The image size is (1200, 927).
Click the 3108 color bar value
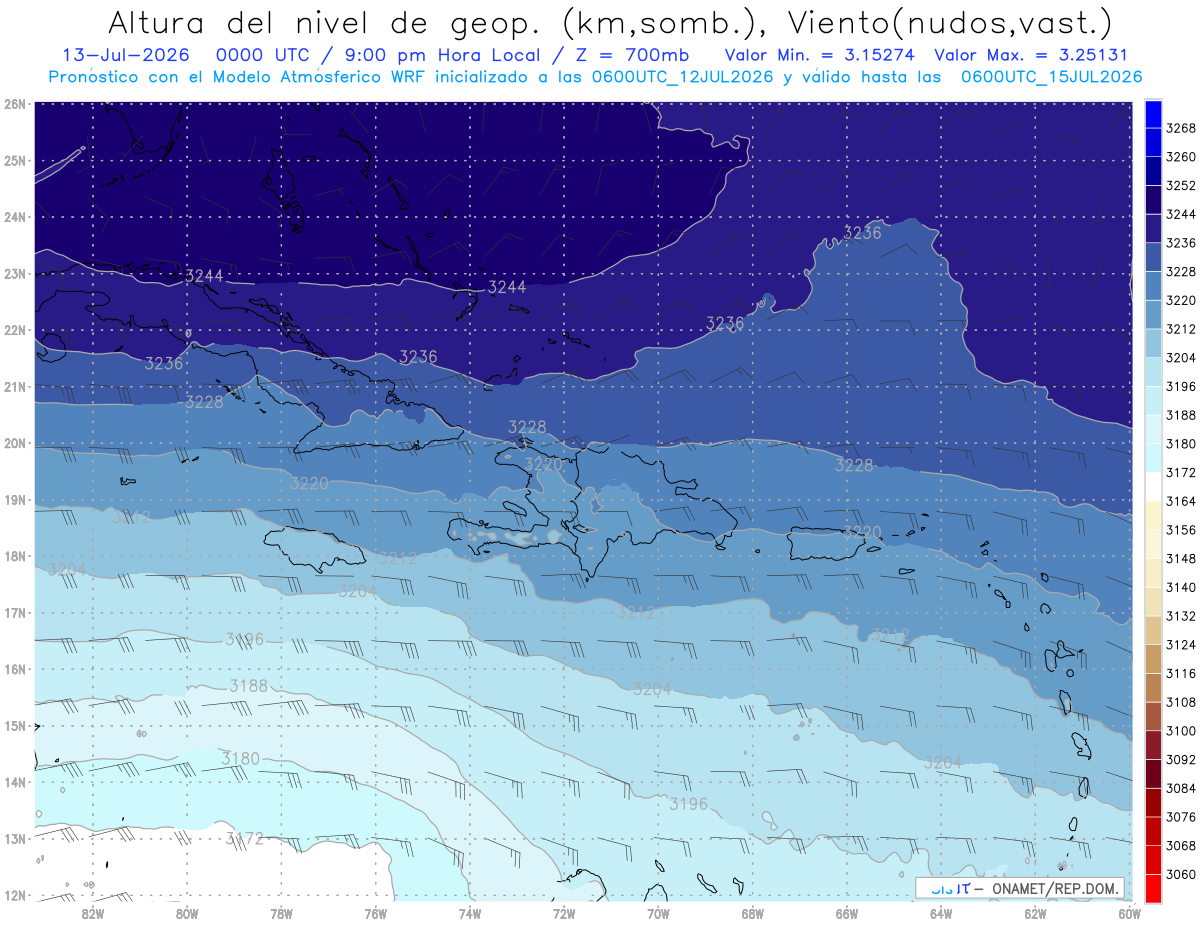pyautogui.click(x=1181, y=702)
